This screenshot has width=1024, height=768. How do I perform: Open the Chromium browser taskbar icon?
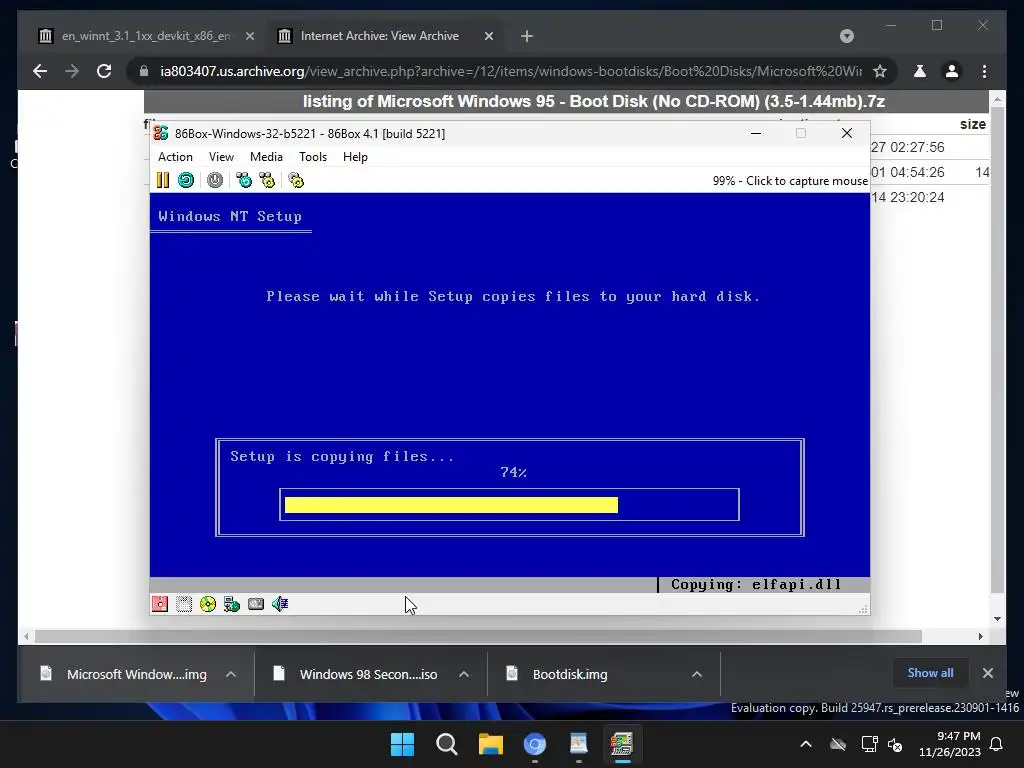point(535,744)
